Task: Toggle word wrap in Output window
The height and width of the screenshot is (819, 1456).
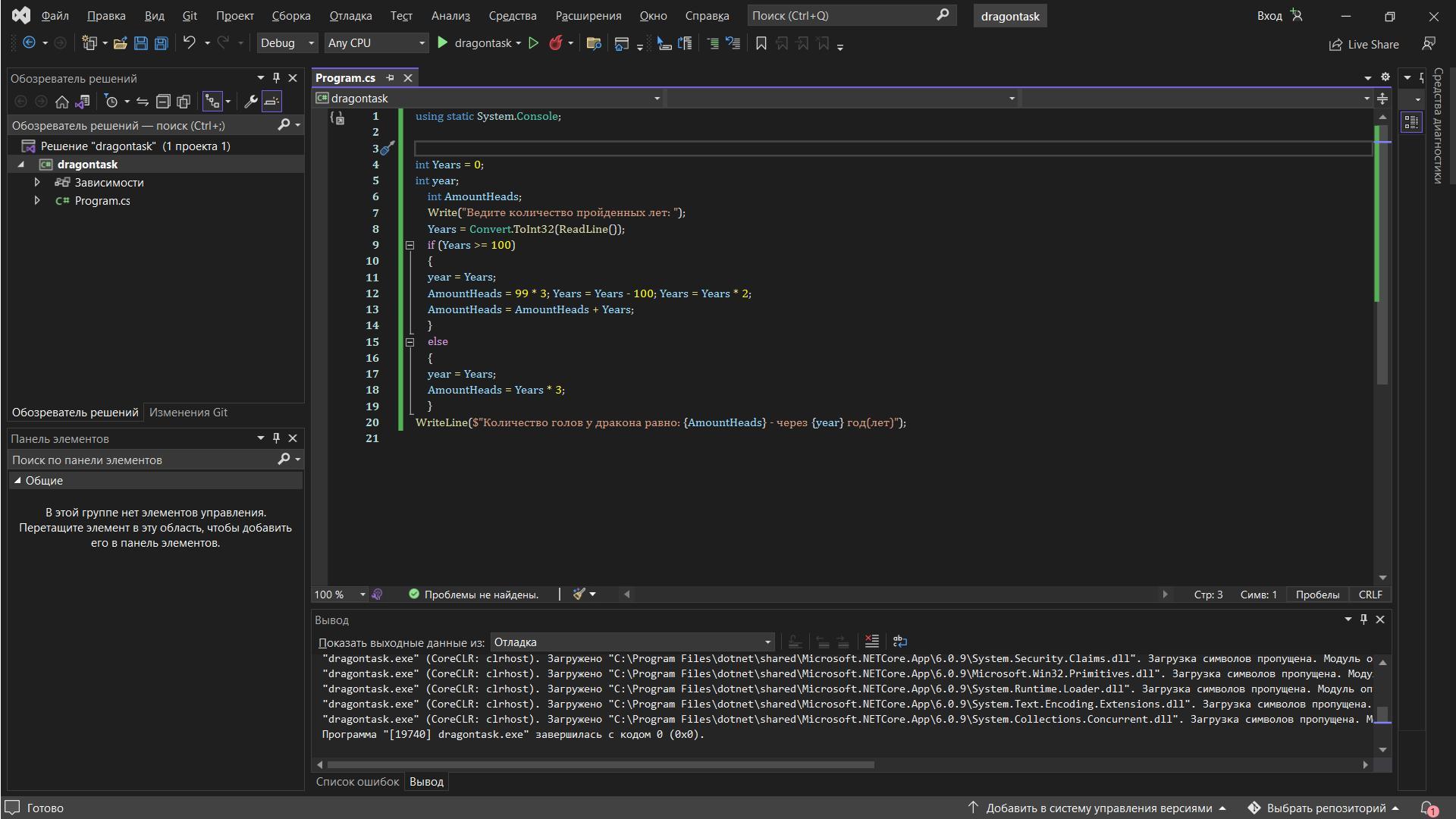Action: coord(900,642)
